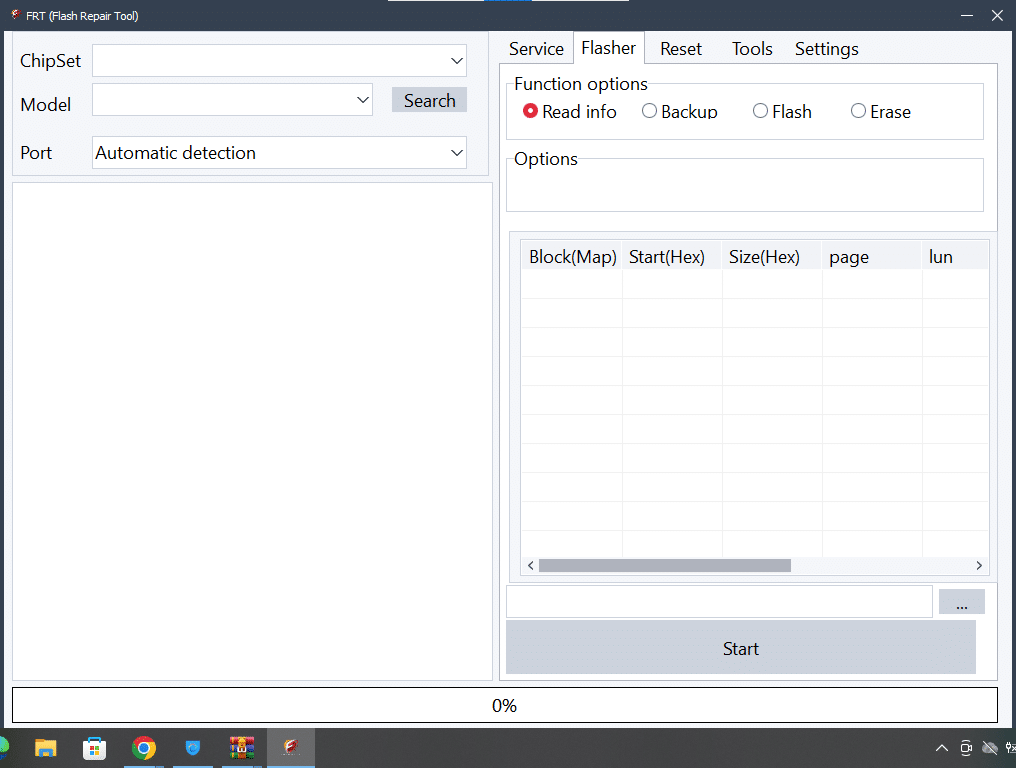Click the horizontal scrollbar under the table
This screenshot has height=768, width=1016.
(664, 566)
